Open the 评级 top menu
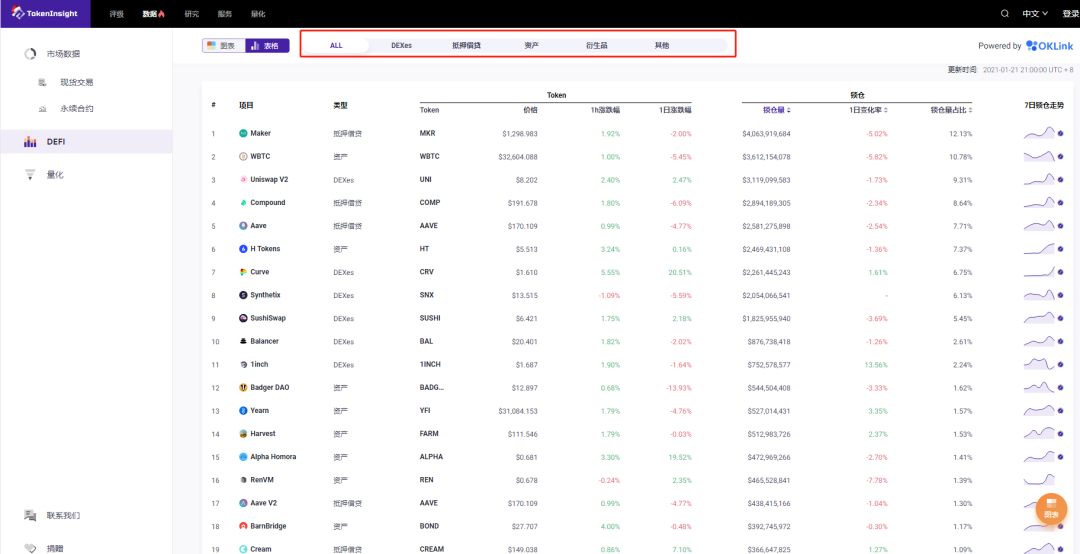Image resolution: width=1080 pixels, height=554 pixels. click(116, 14)
